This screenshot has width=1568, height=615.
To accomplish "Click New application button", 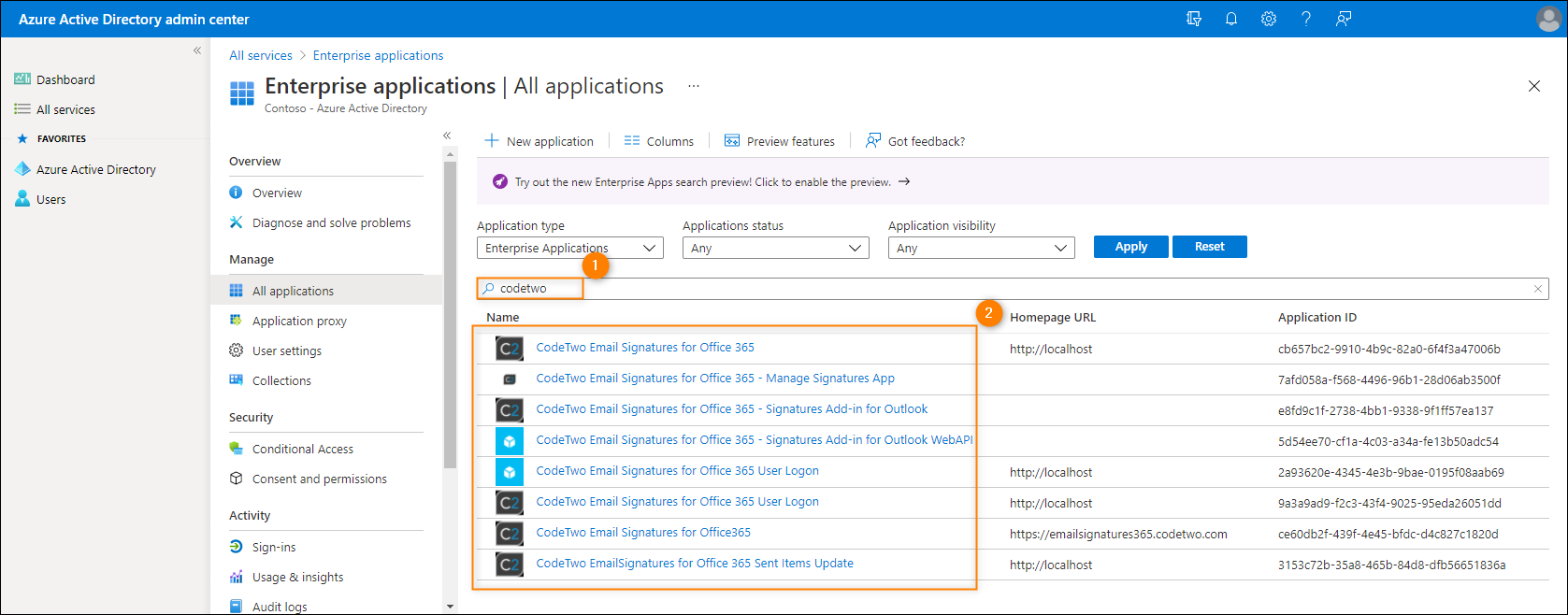I will [x=539, y=141].
